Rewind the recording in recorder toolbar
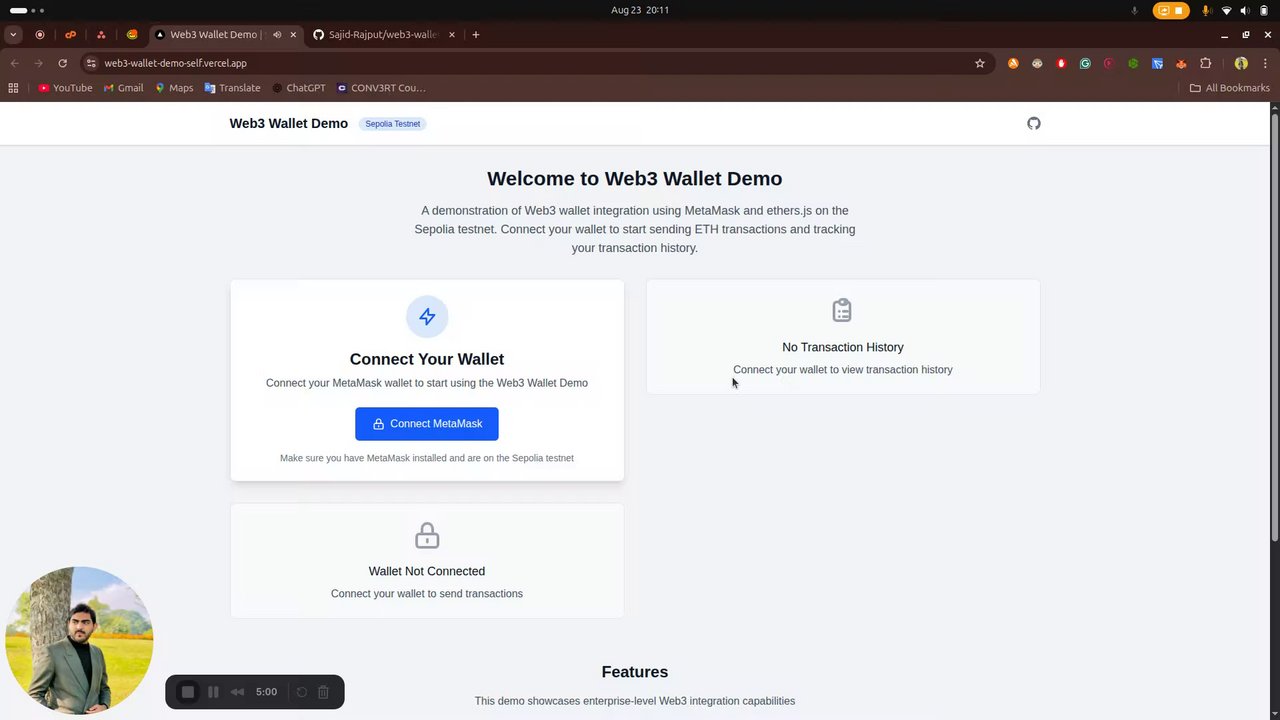The image size is (1280, 720). (x=237, y=692)
